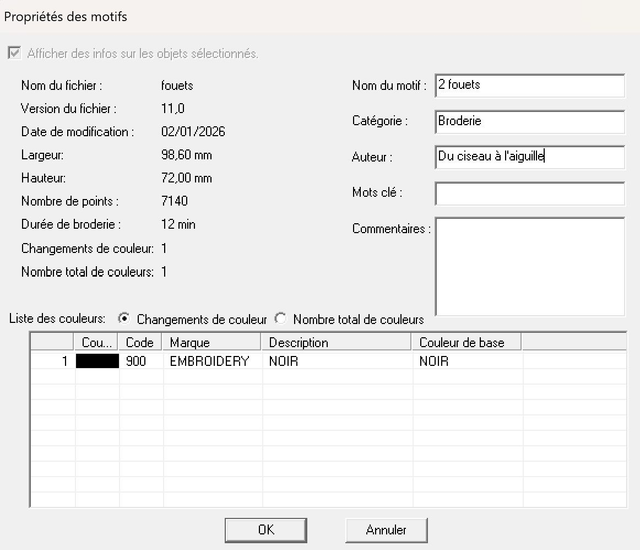
Task: Click the NOIR description cell
Action: (335, 361)
